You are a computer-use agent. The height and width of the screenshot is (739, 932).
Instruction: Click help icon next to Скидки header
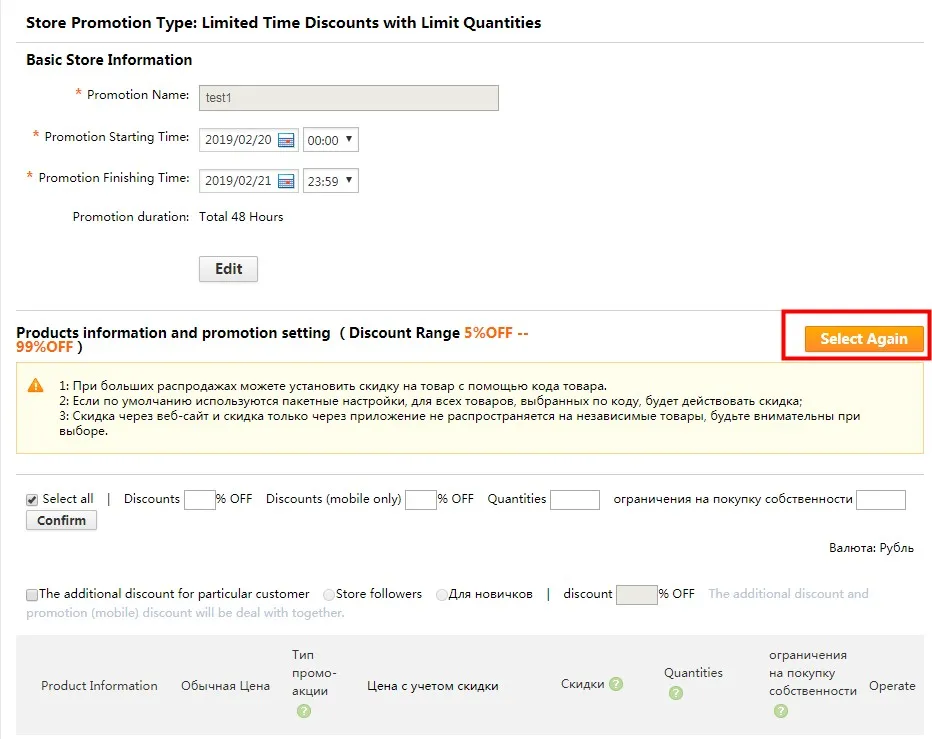tap(616, 684)
